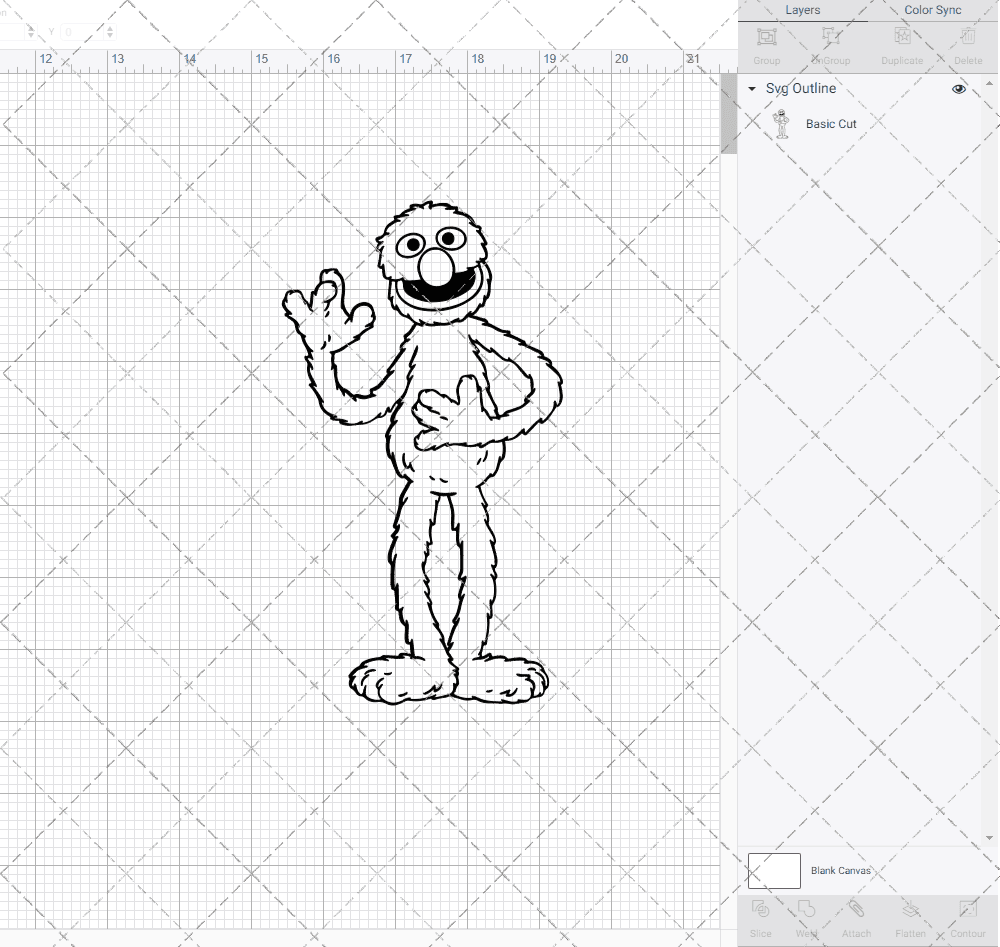Select the Basic Cut layer thumbnail
This screenshot has height=947, width=1000.
pos(781,124)
